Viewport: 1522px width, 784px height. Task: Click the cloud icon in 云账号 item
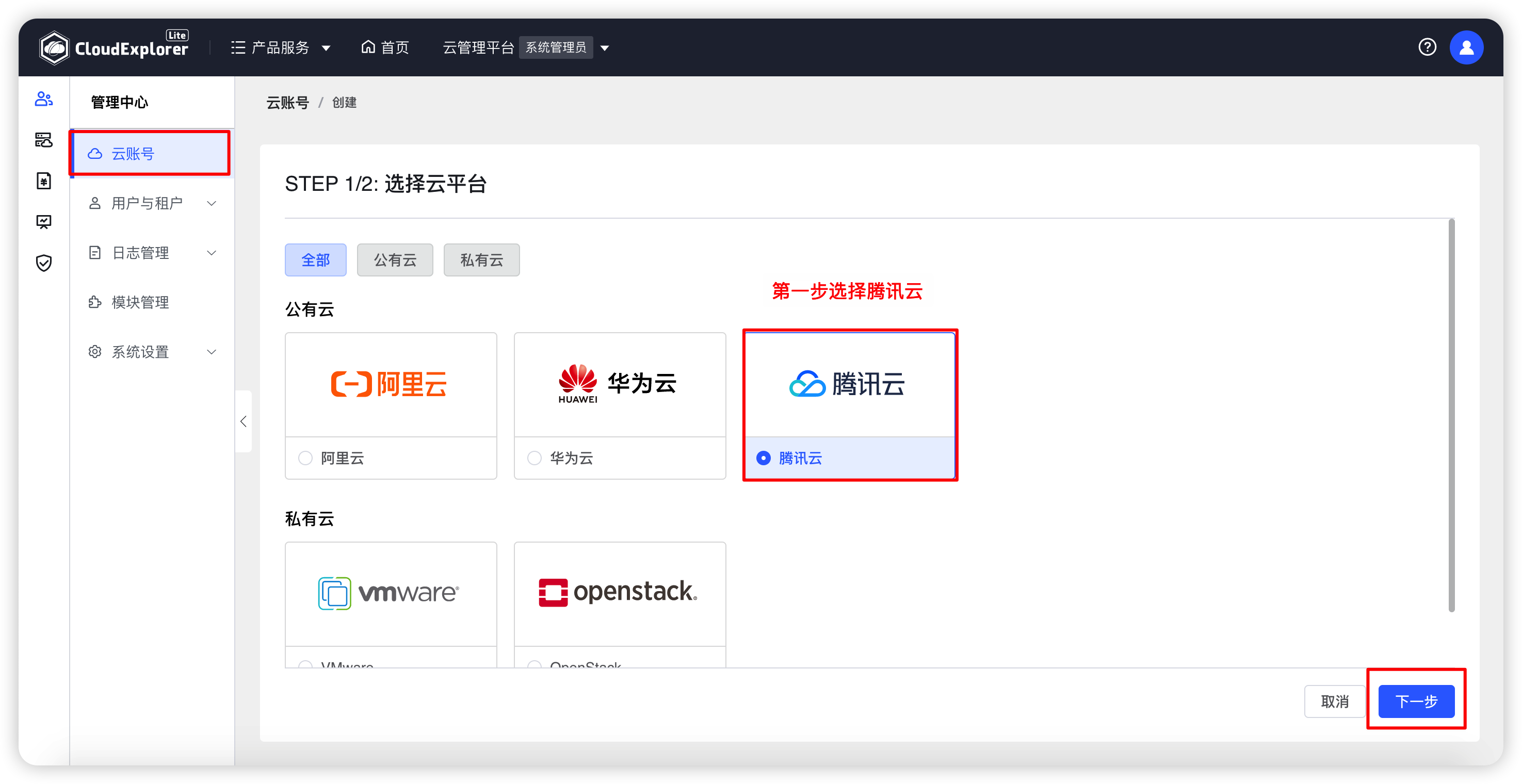[95, 154]
